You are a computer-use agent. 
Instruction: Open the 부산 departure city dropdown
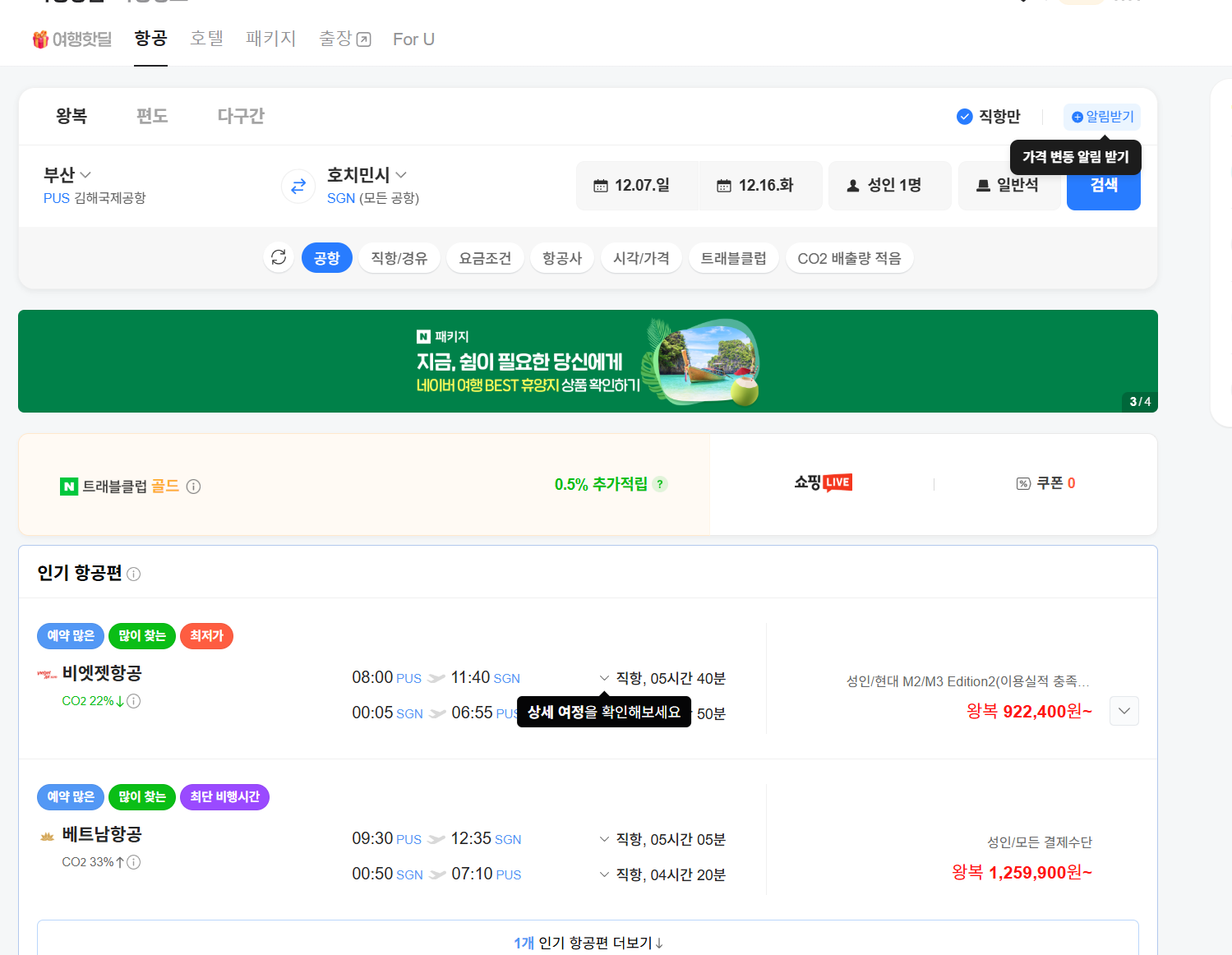pos(67,175)
